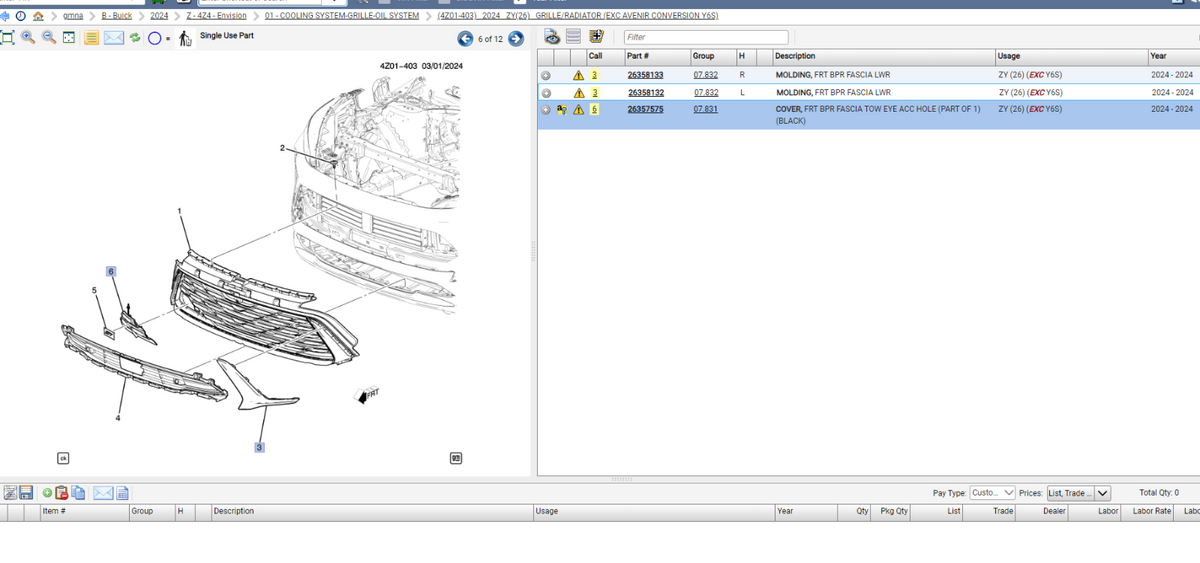Open the Z - 4Z4 - Envision breadcrumb
1200x563 pixels.
pos(217,16)
